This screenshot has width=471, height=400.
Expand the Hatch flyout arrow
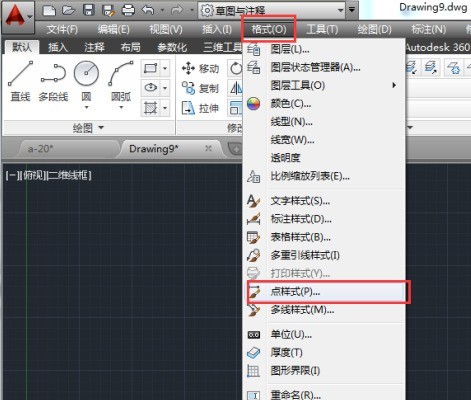point(165,108)
